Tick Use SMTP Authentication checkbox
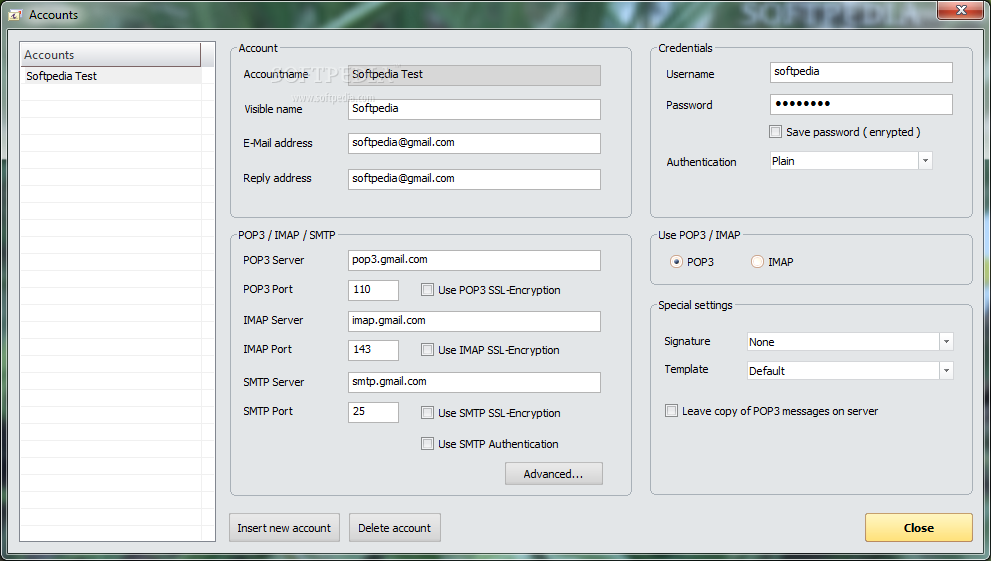Screen dimensions: 991x561 pos(427,443)
